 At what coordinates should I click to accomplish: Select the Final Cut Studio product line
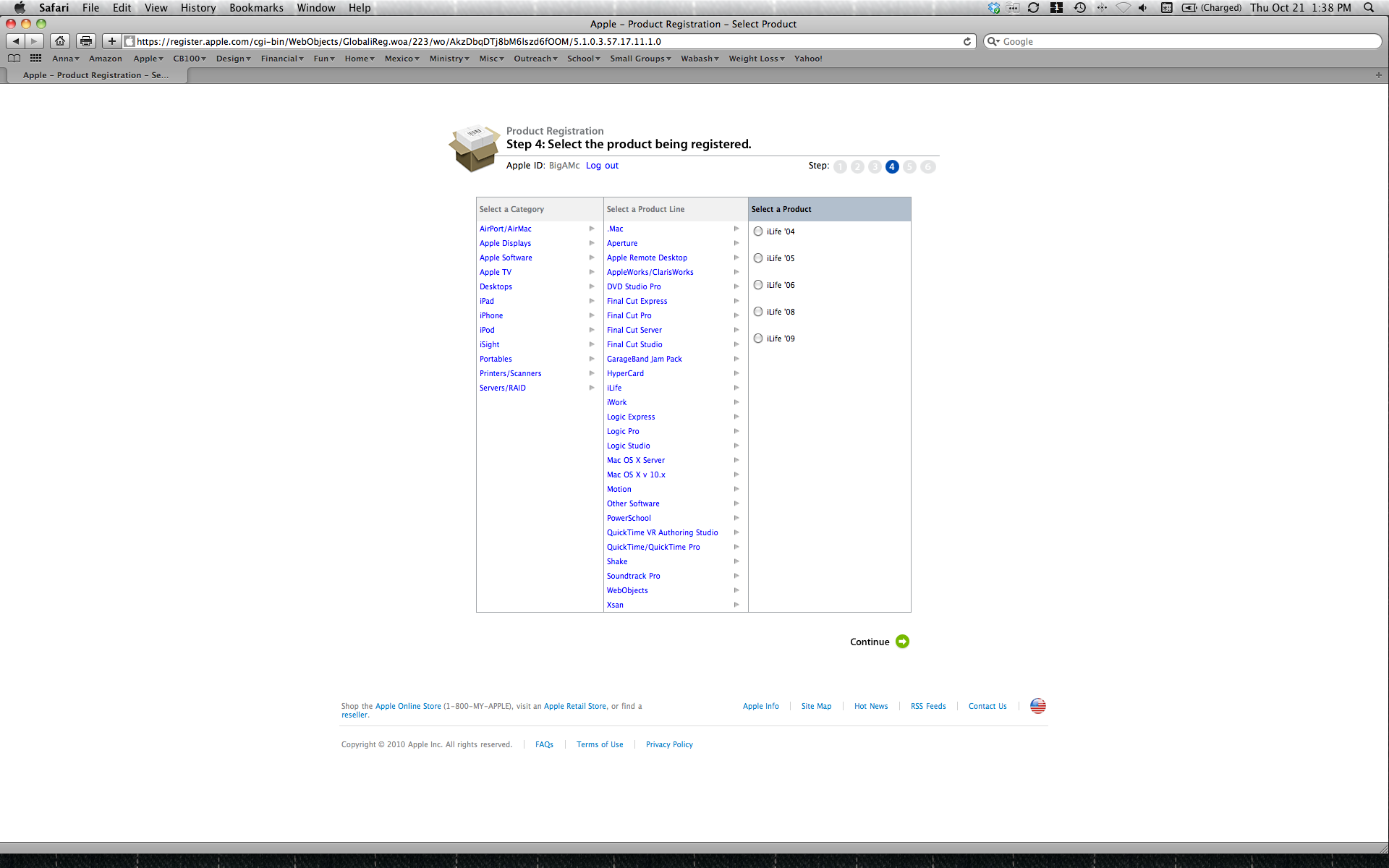(634, 344)
